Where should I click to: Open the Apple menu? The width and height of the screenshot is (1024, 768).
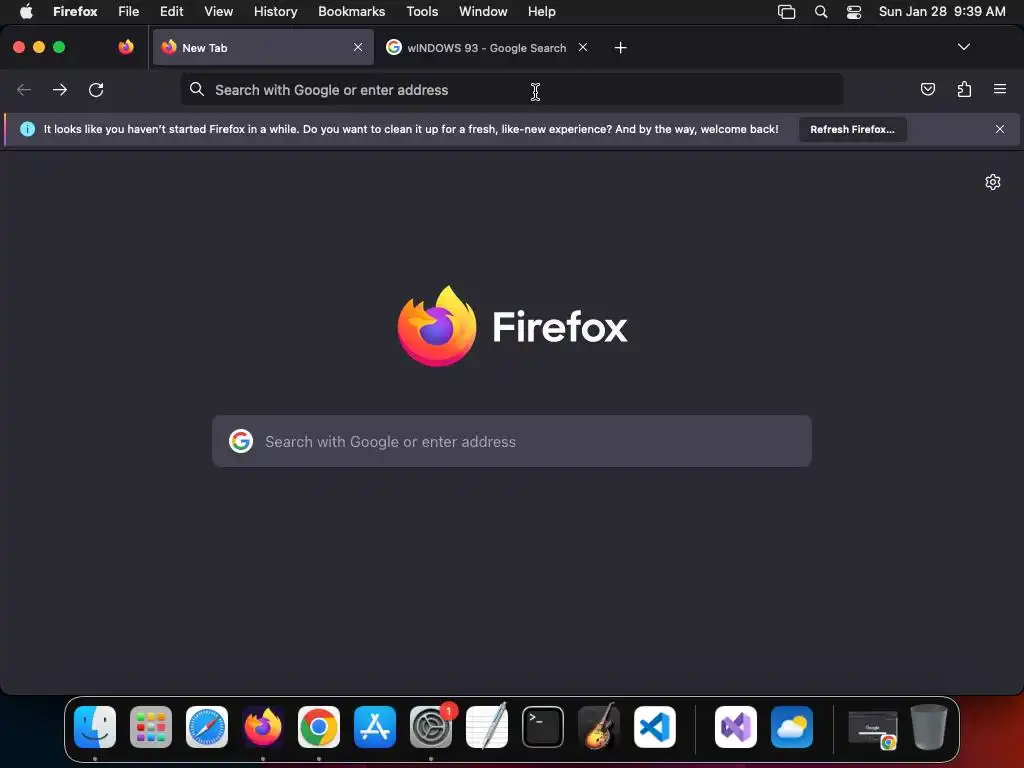26,12
